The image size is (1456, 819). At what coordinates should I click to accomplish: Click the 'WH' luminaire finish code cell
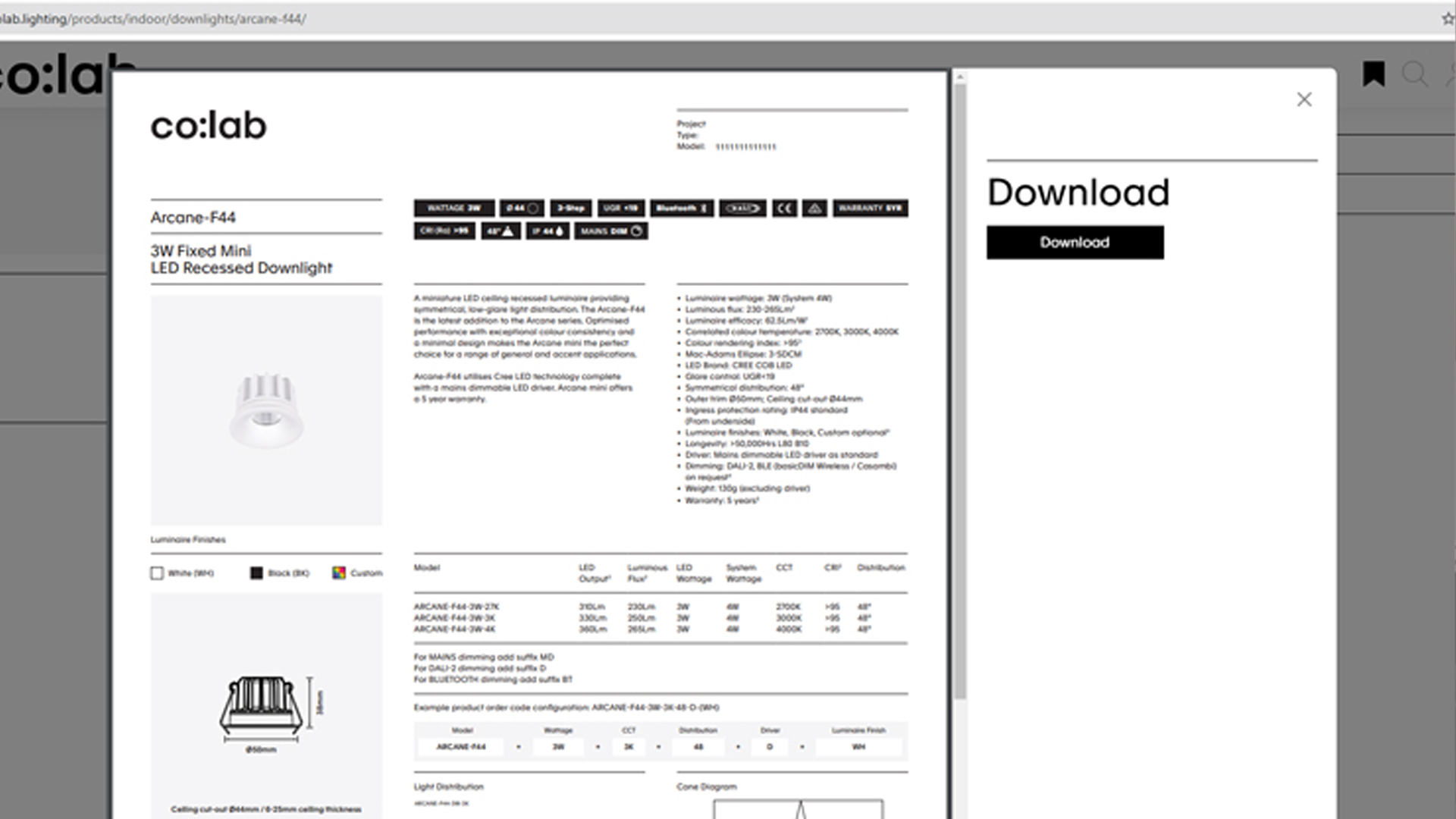(x=858, y=747)
